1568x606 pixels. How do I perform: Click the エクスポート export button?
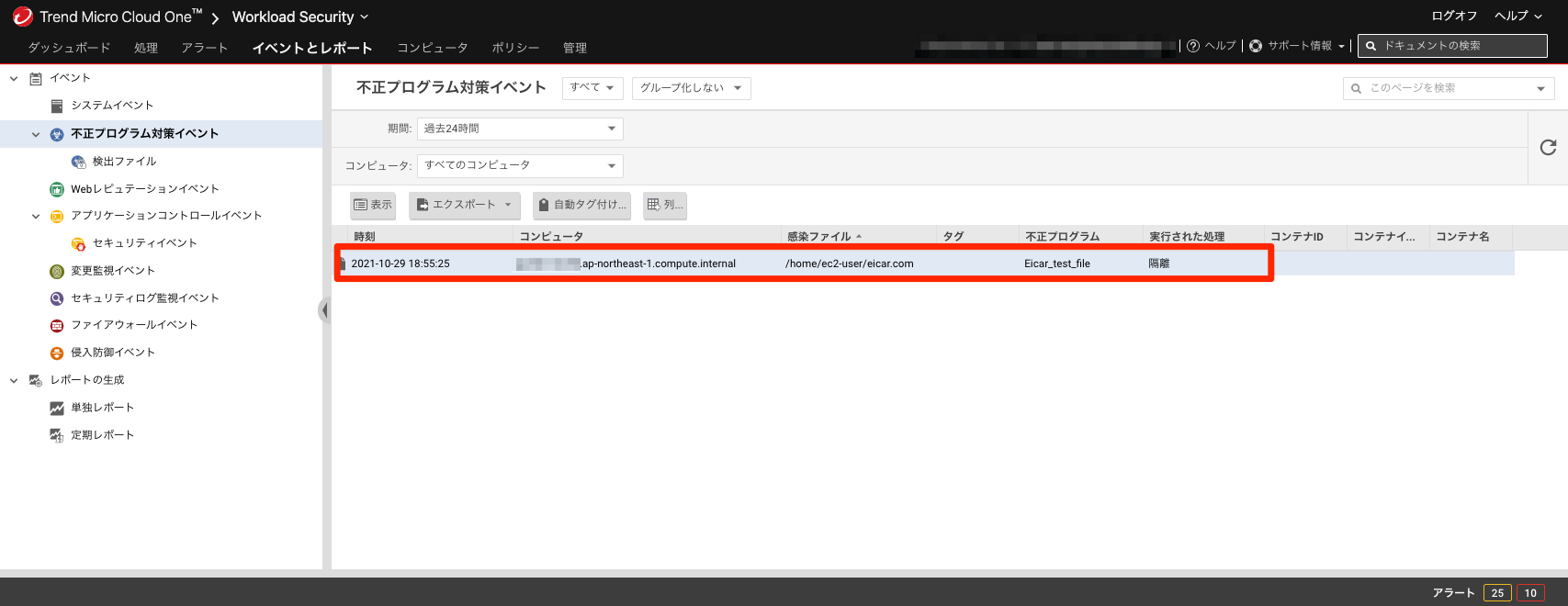pyautogui.click(x=465, y=205)
